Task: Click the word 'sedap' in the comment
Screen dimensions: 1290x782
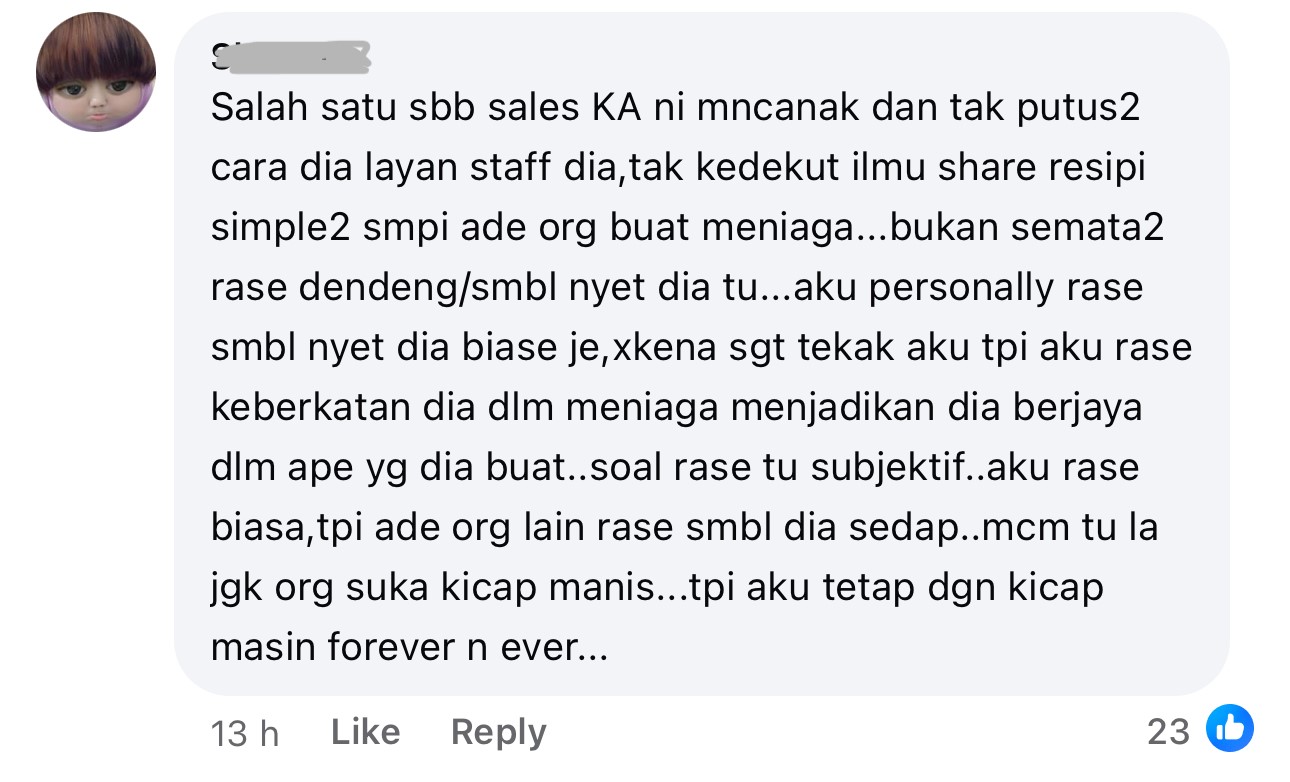Action: click(906, 528)
